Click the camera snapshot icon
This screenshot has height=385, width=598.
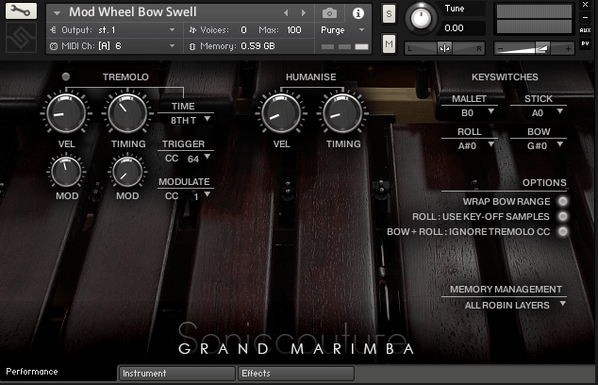tap(330, 13)
